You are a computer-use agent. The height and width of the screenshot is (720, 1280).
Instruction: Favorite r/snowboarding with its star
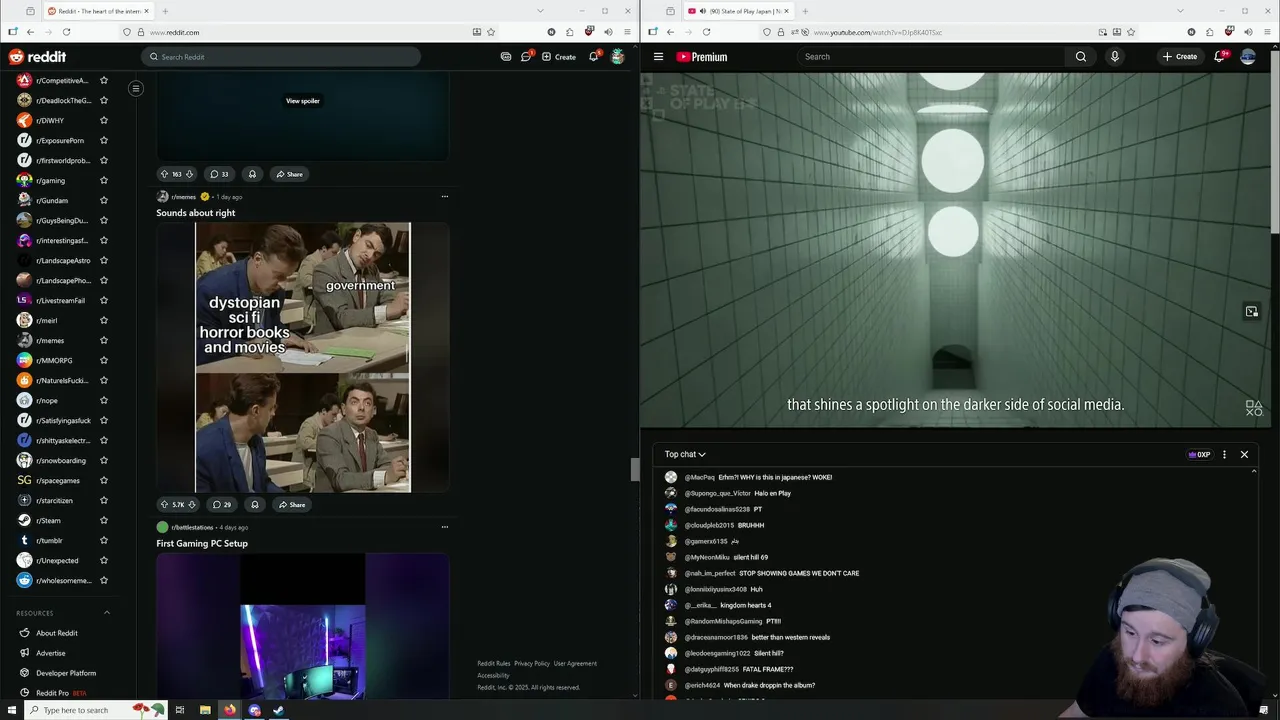click(104, 460)
